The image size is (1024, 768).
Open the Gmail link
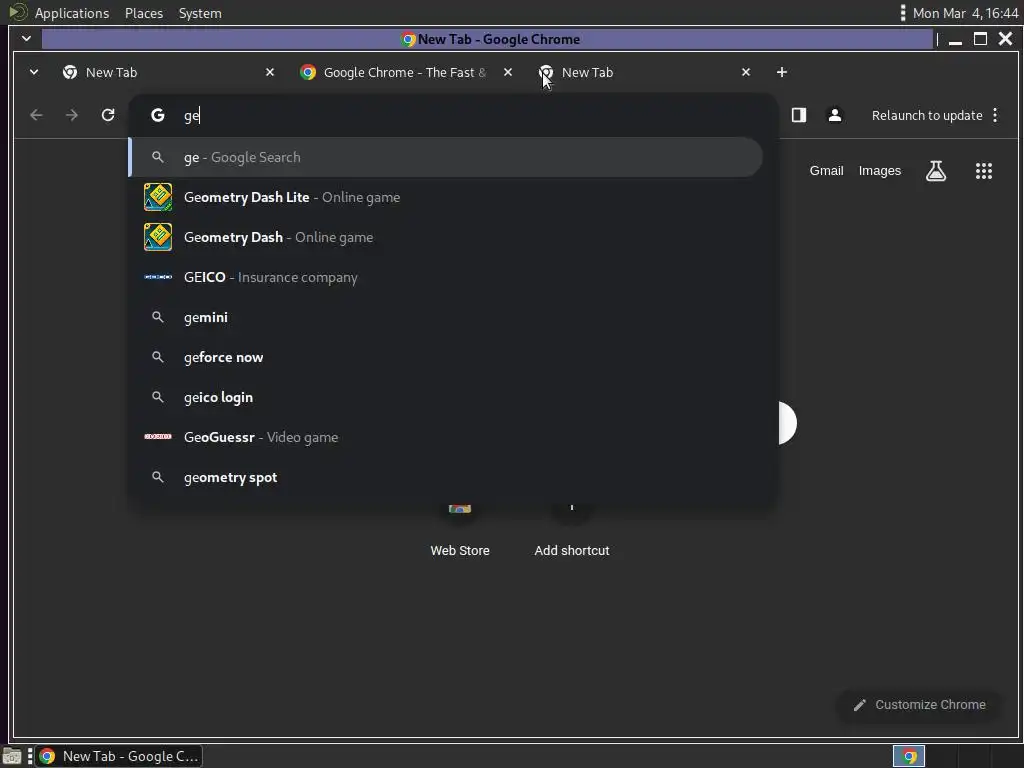[x=826, y=170]
